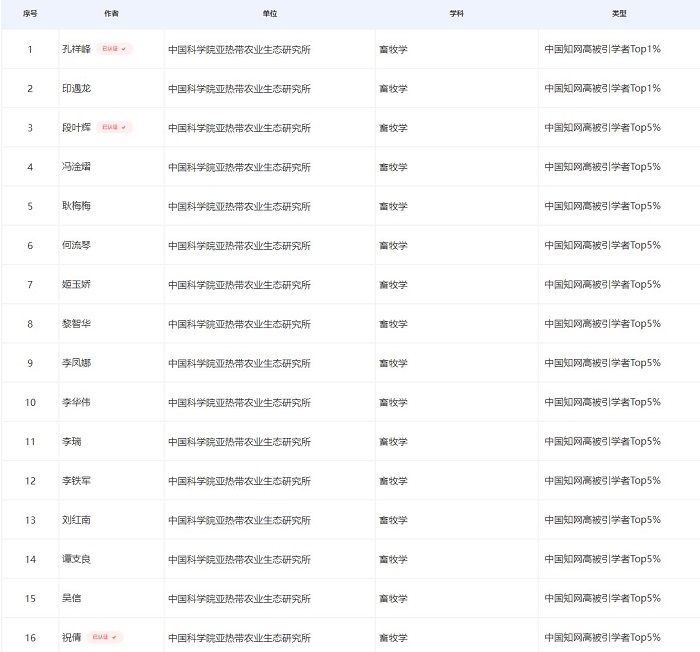The width and height of the screenshot is (700, 652).
Task: Open the entry for author 刘红南
Action: (76, 520)
